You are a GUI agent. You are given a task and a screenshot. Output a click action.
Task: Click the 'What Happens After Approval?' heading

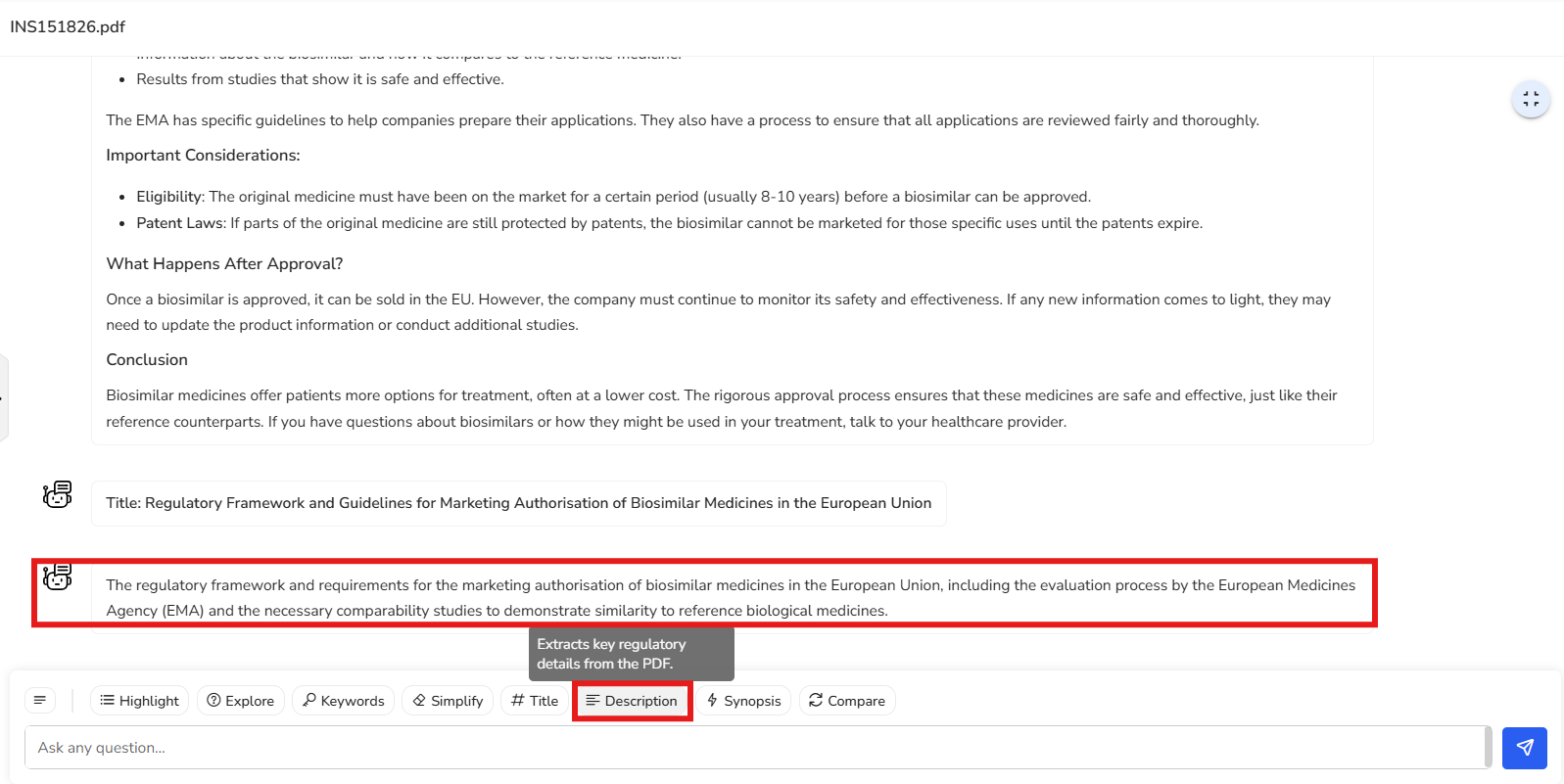click(x=224, y=264)
